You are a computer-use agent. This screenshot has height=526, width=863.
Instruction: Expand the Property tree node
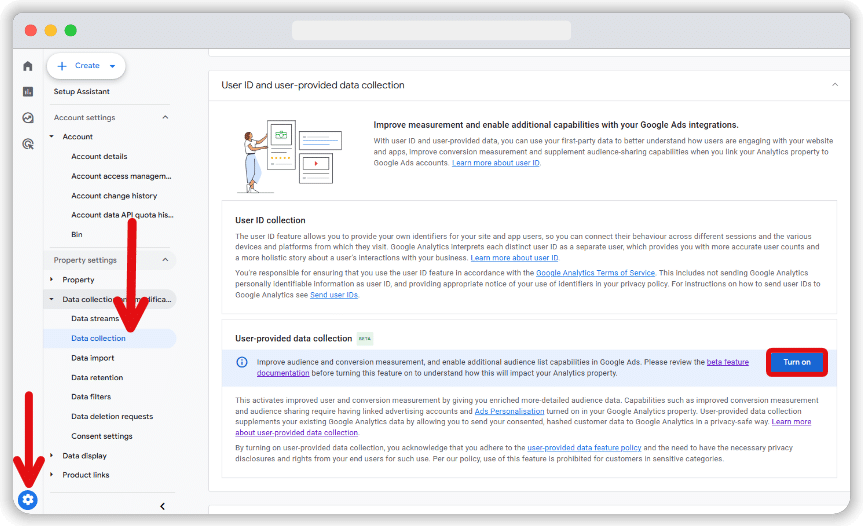click(52, 280)
